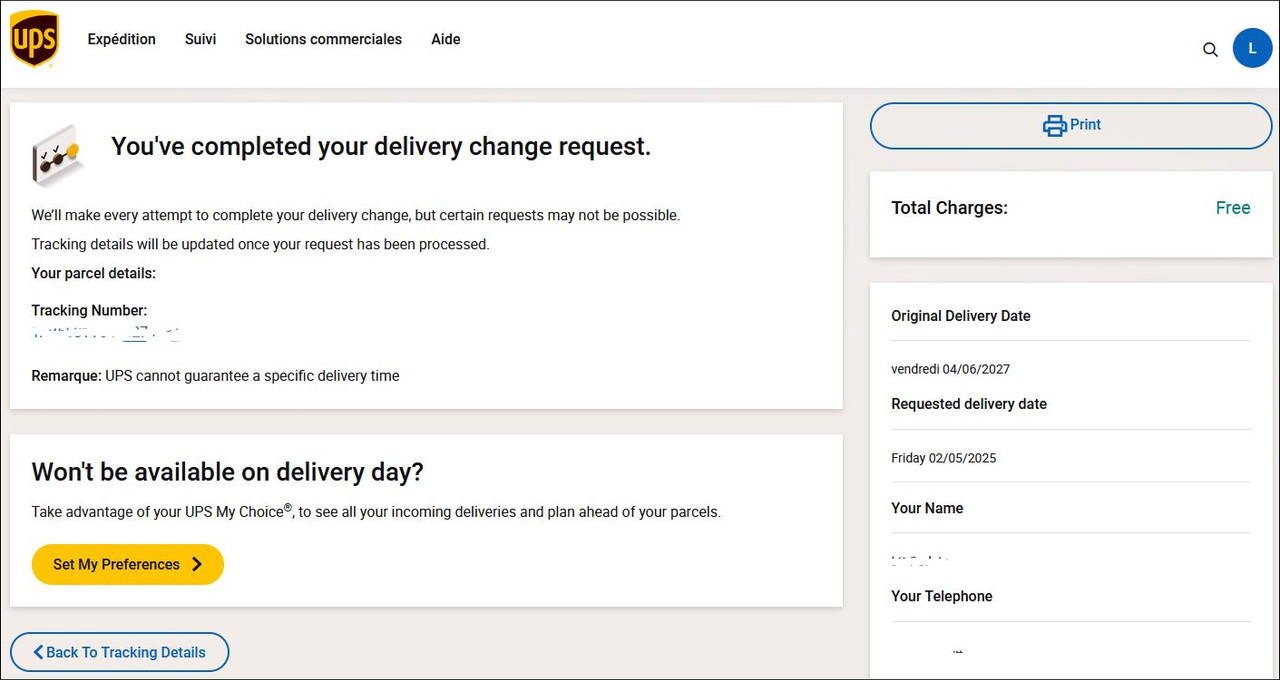Select the date vendredi 04/06/2027

(951, 369)
